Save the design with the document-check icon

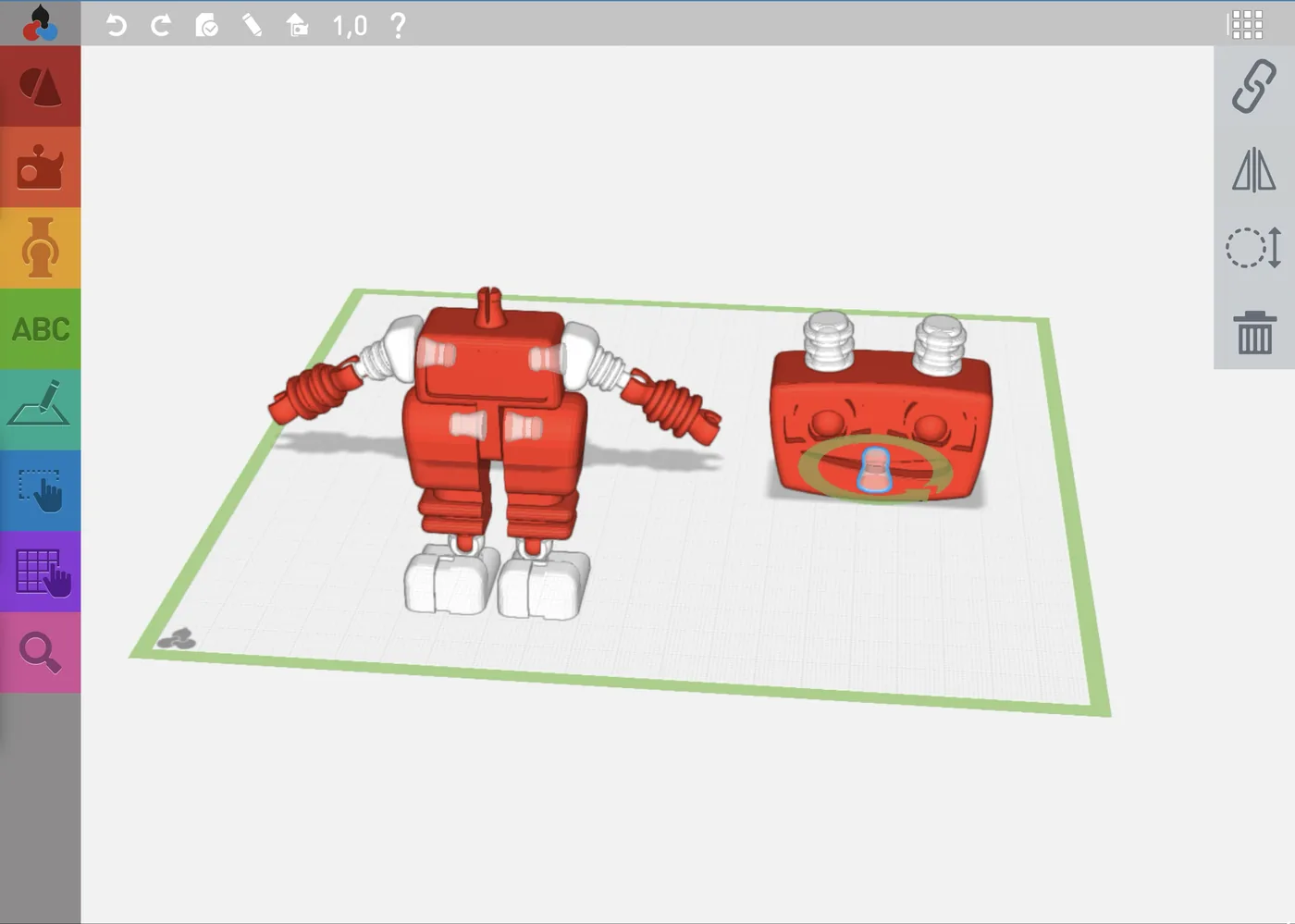[206, 25]
